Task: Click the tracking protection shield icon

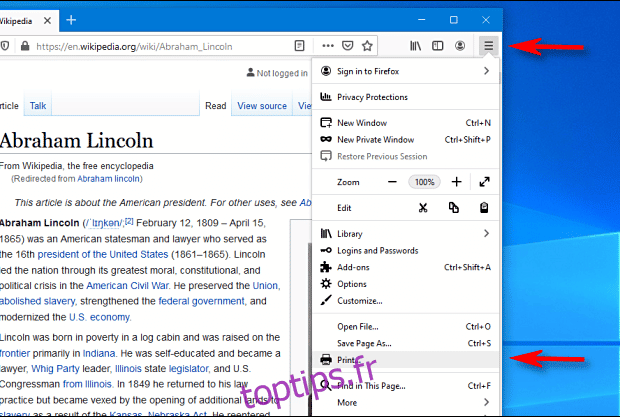Action: pyautogui.click(x=5, y=46)
